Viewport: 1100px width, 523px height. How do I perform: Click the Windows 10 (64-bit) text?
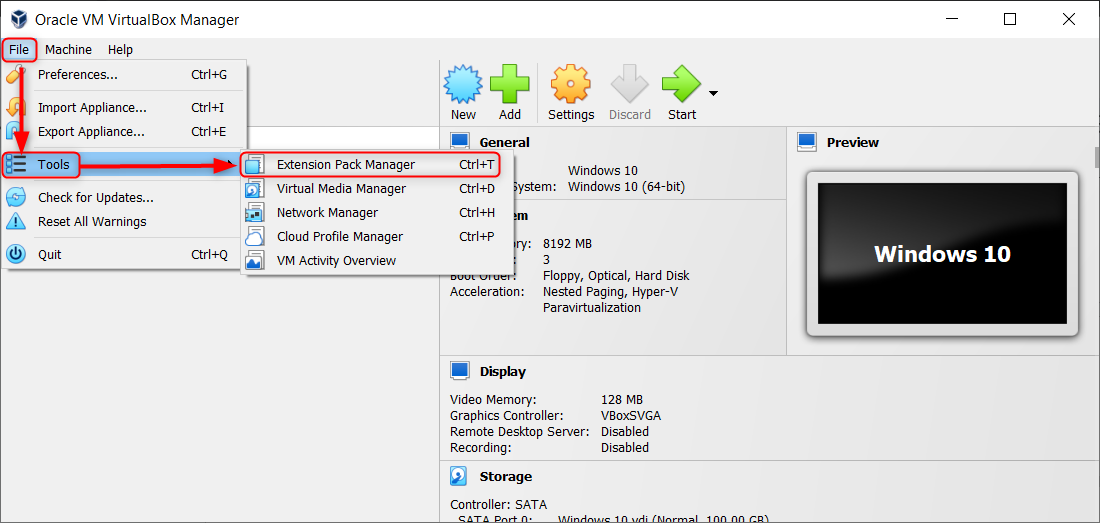coord(626,187)
